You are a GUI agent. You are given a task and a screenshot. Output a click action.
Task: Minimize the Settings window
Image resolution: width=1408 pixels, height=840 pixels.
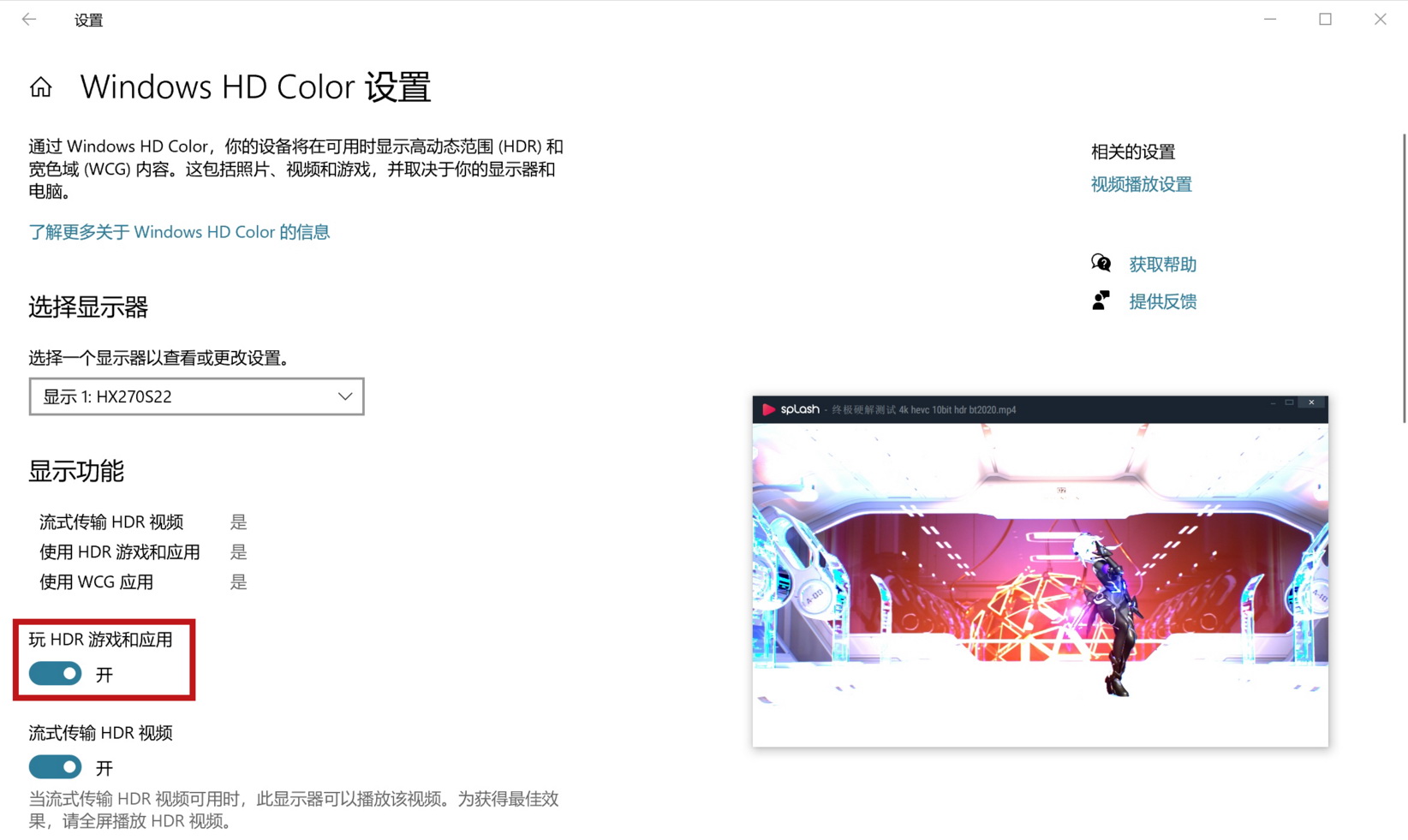(1270, 19)
